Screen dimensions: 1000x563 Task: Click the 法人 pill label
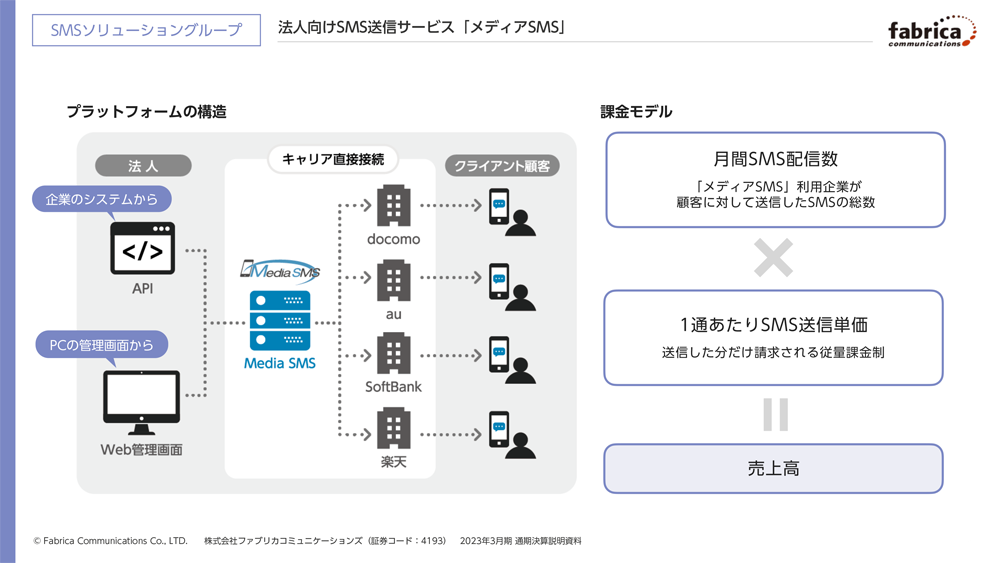click(x=143, y=166)
